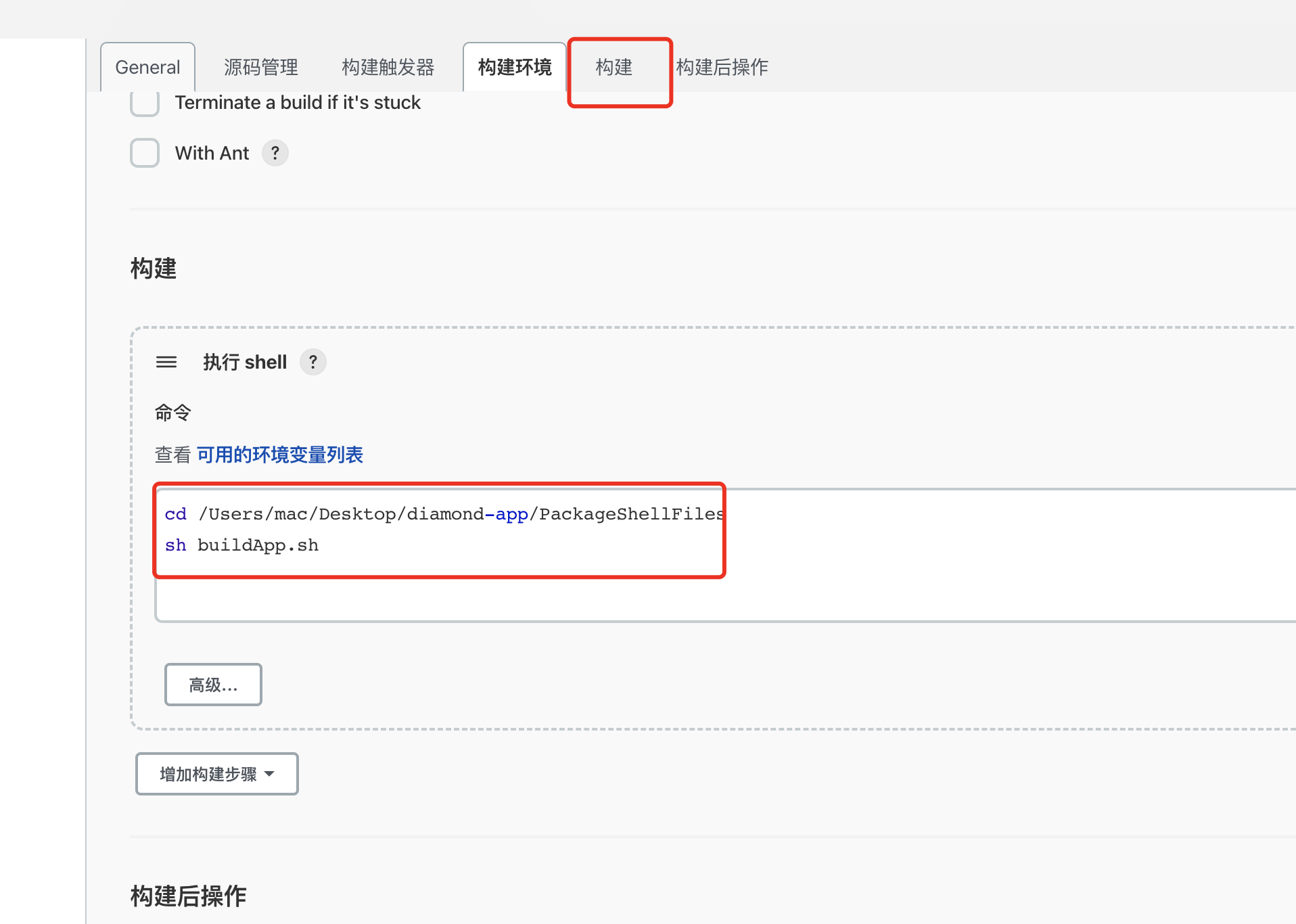Click the 命令 label
Screen dimensions: 1296x924
173,413
